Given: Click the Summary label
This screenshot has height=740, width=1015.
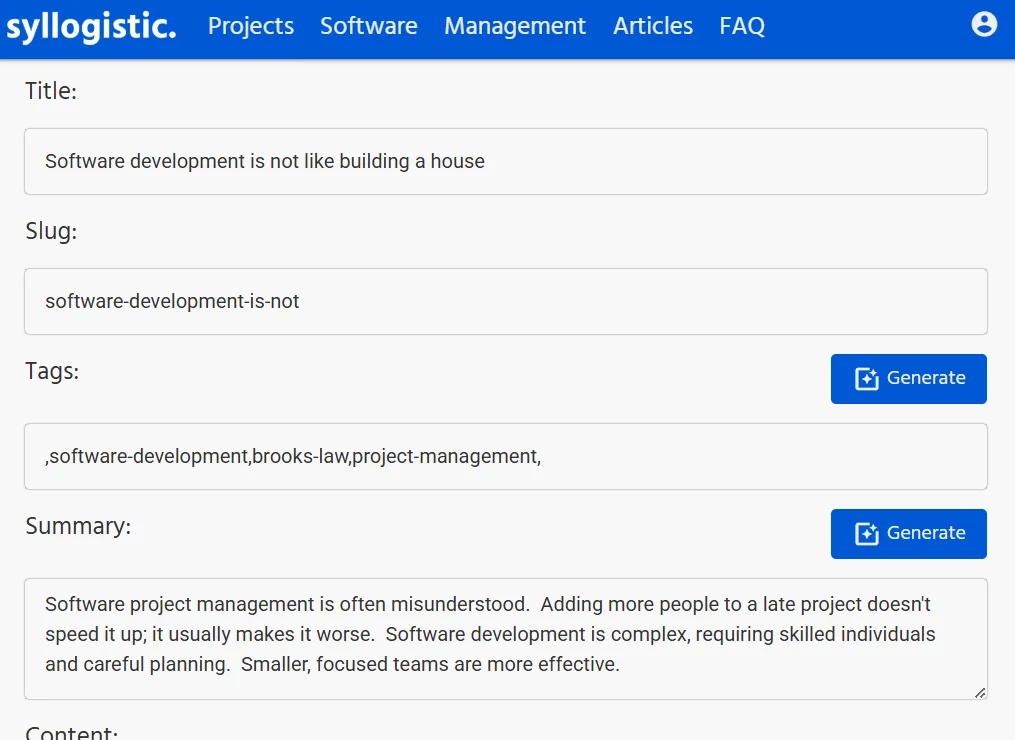Looking at the screenshot, I should point(78,526).
